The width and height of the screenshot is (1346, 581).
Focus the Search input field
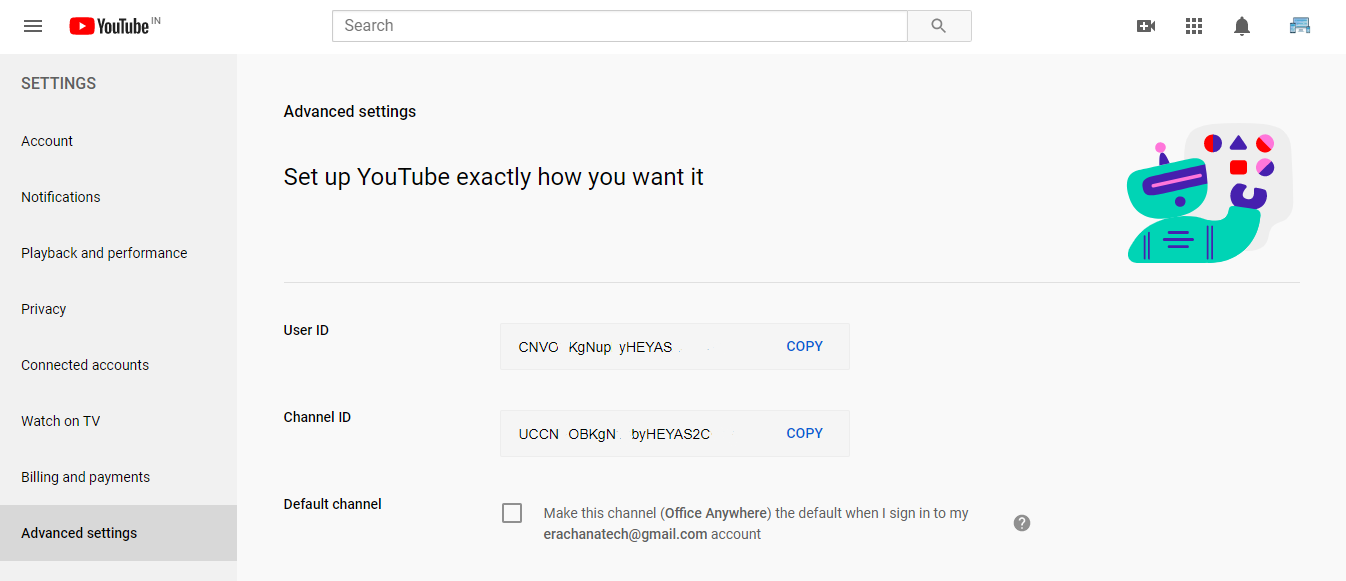(620, 26)
